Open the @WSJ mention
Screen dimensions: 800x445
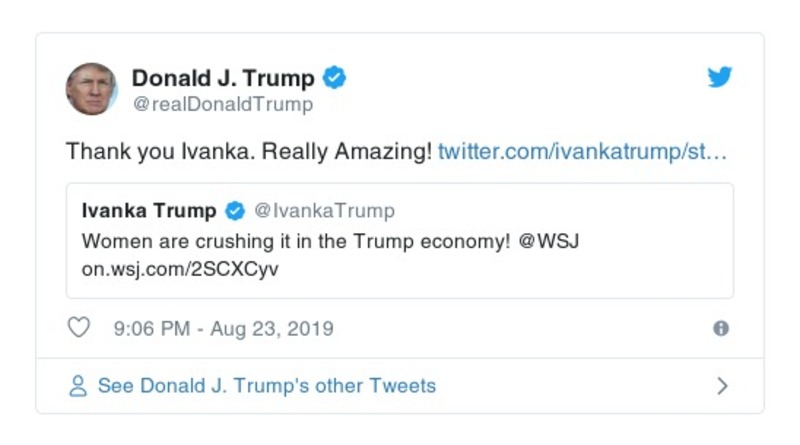(541, 241)
